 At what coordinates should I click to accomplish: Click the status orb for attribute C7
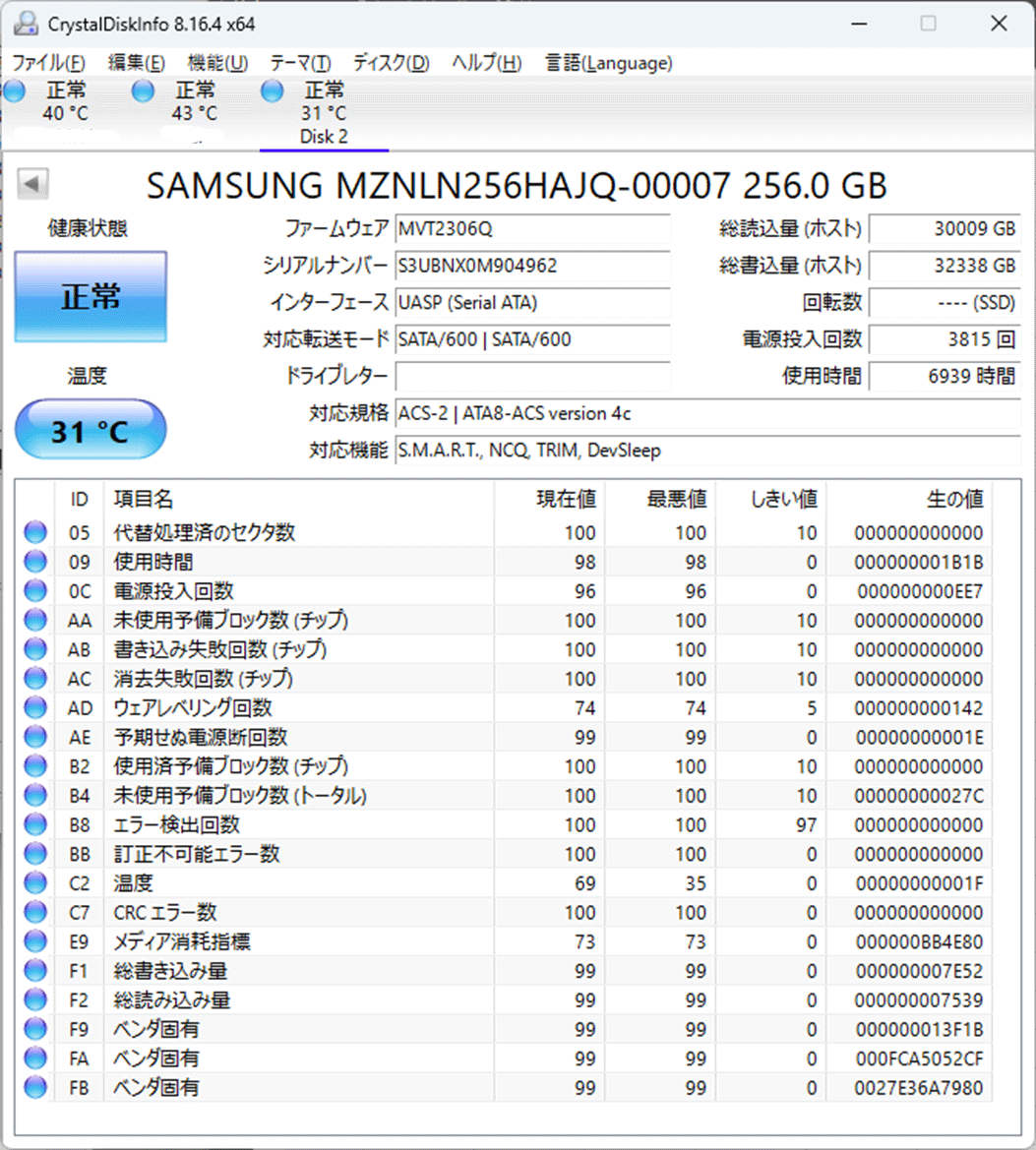coord(35,912)
